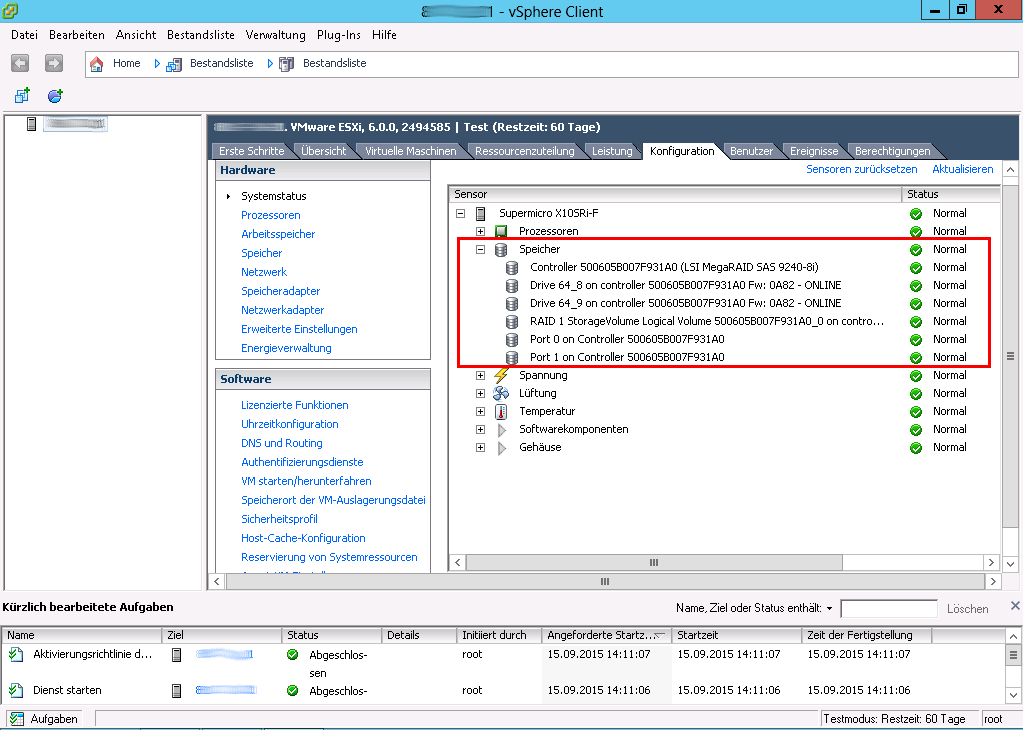Close the recent tasks panel with X

(1015, 606)
